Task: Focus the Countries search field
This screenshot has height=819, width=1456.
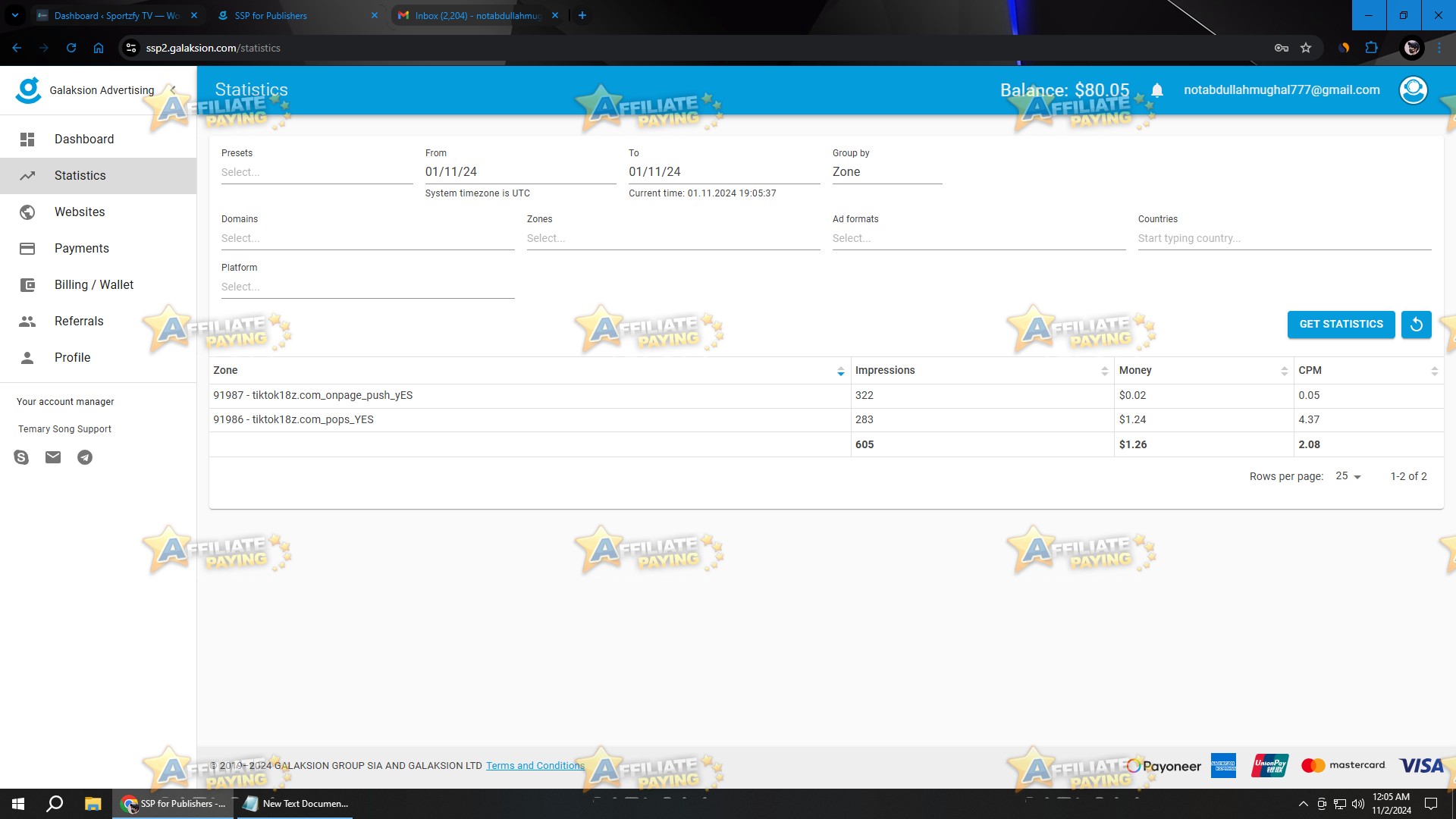Action: [x=1285, y=239]
